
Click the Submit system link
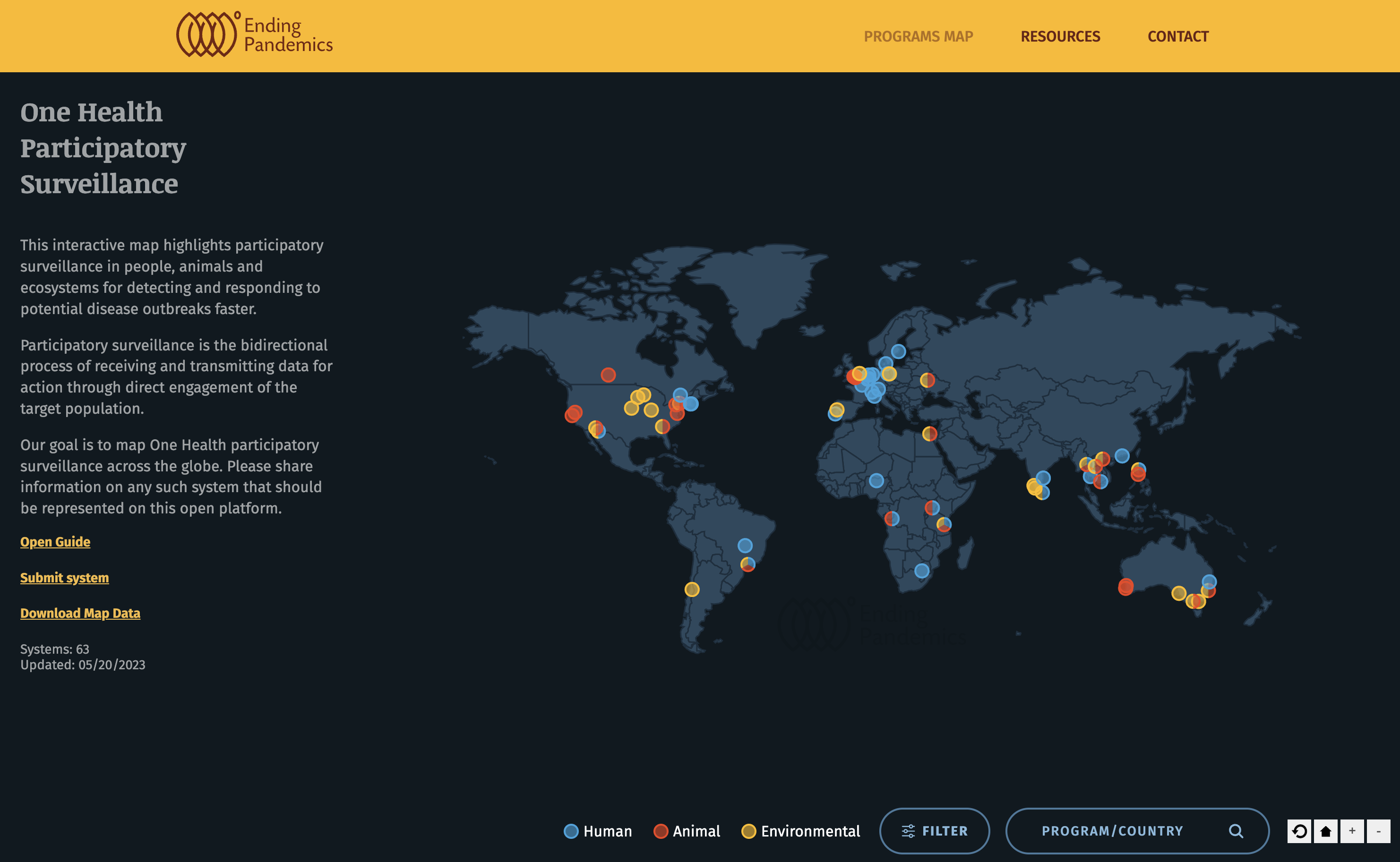click(64, 578)
